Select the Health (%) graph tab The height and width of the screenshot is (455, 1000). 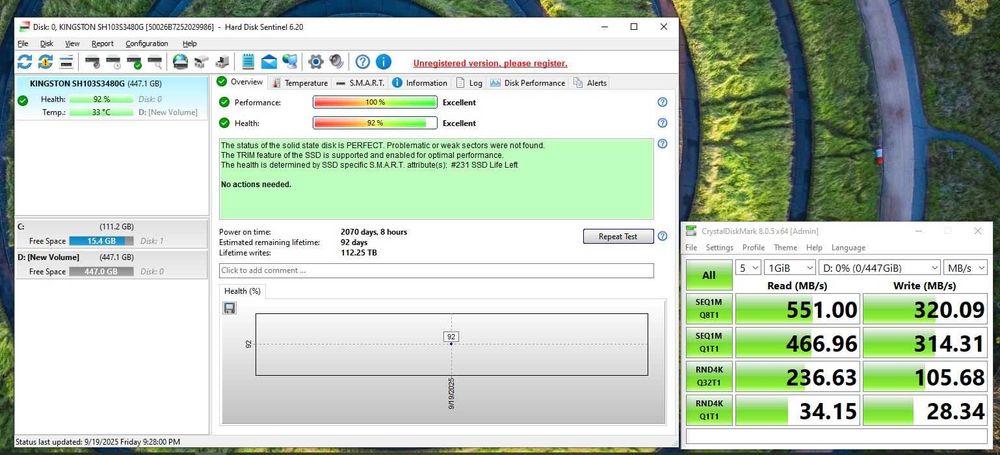[242, 291]
